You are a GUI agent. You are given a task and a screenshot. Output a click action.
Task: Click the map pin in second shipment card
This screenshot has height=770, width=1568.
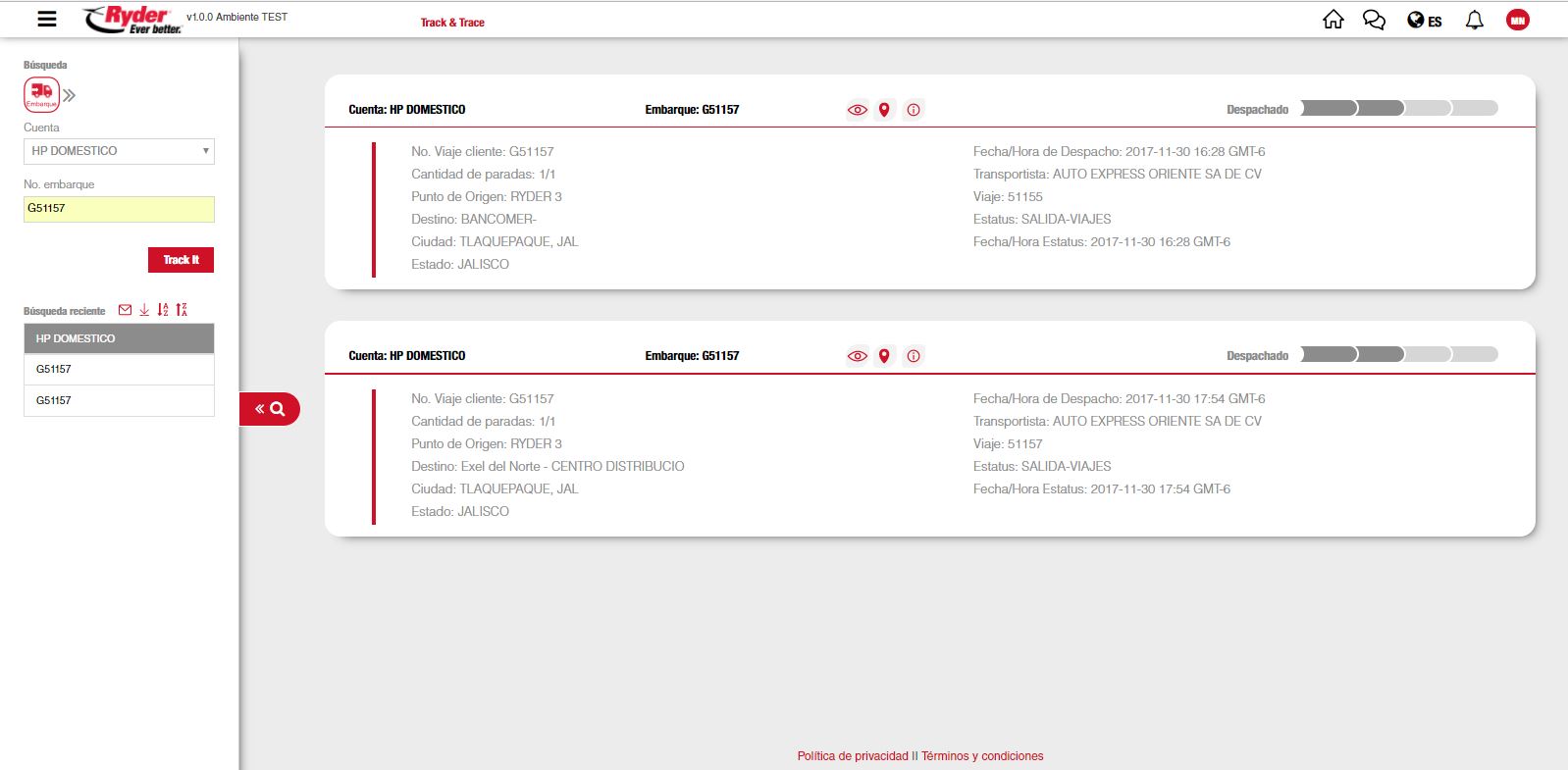[x=884, y=356]
